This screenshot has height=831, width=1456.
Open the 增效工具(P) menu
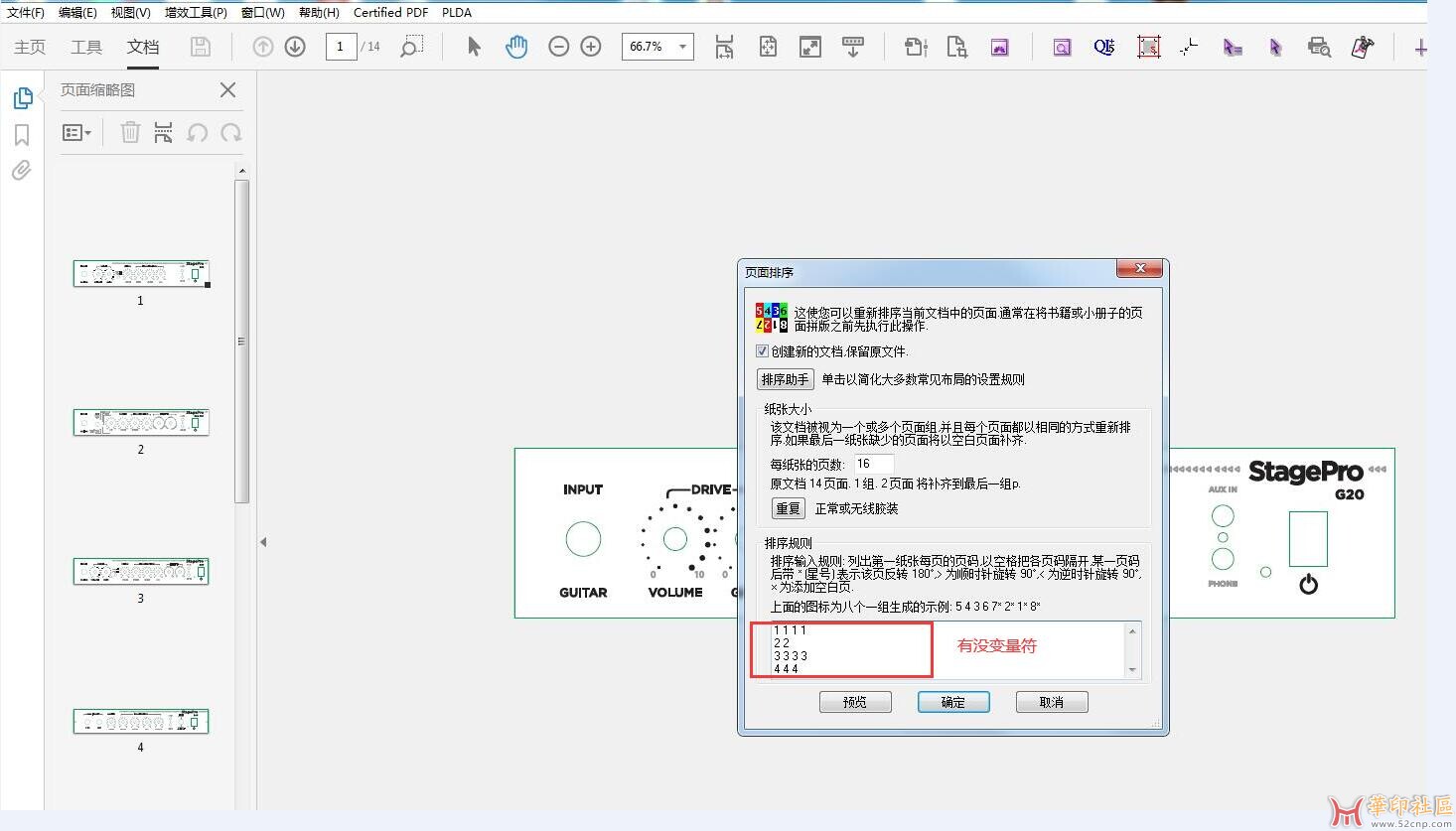196,13
